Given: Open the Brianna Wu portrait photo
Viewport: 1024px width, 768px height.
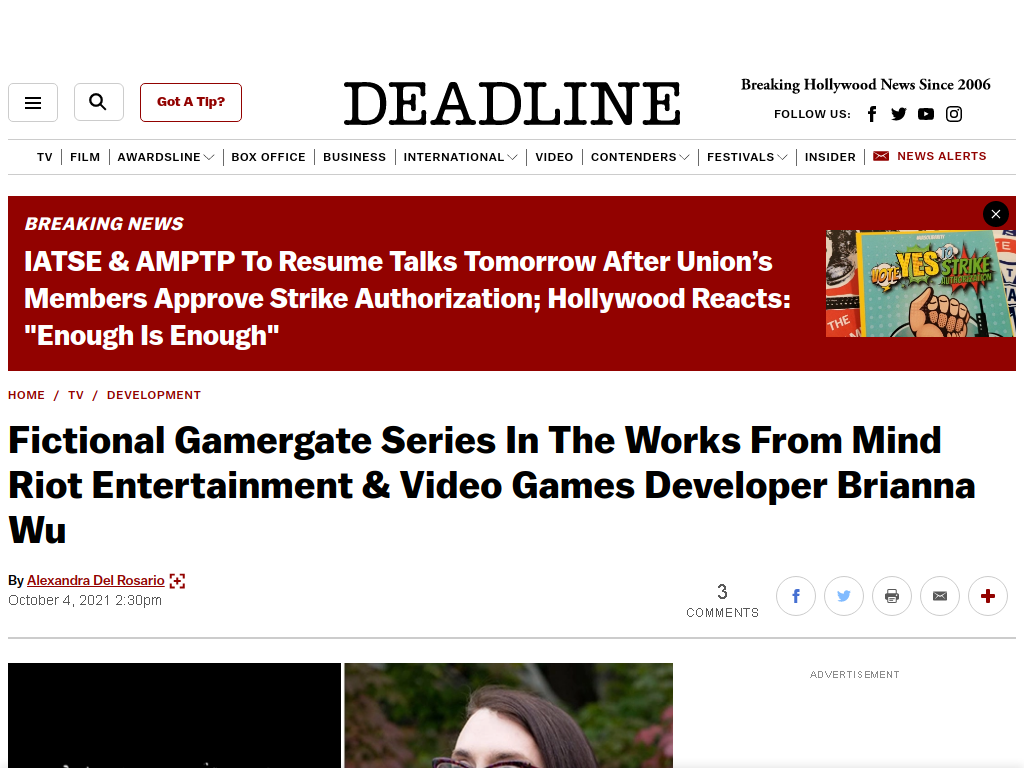Looking at the screenshot, I should tap(509, 716).
